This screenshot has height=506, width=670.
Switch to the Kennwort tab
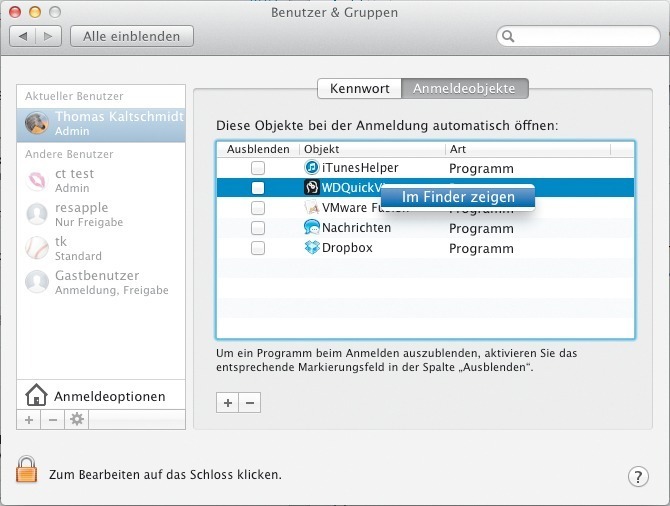pos(359,88)
